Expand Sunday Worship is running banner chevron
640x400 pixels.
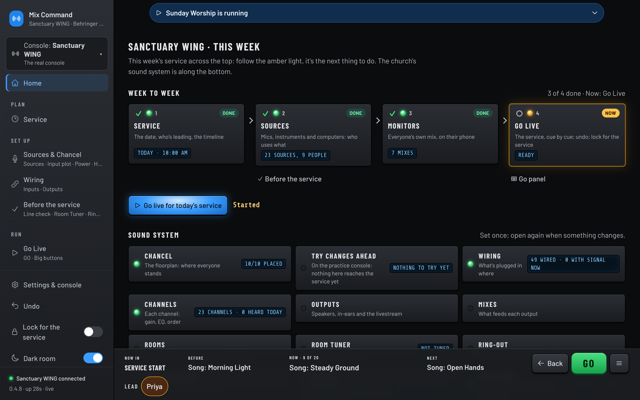(595, 13)
